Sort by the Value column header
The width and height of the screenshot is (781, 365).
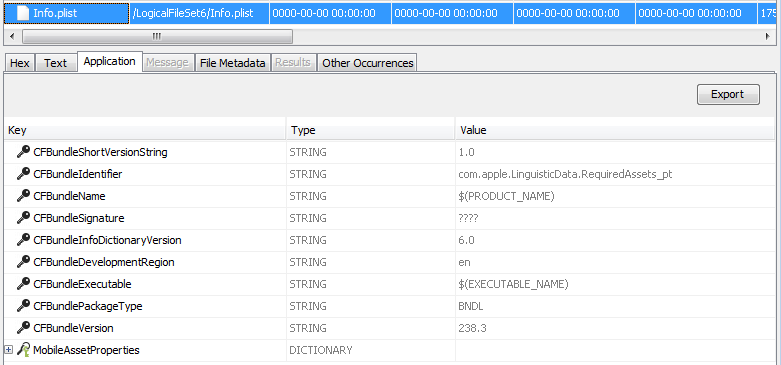pos(615,130)
